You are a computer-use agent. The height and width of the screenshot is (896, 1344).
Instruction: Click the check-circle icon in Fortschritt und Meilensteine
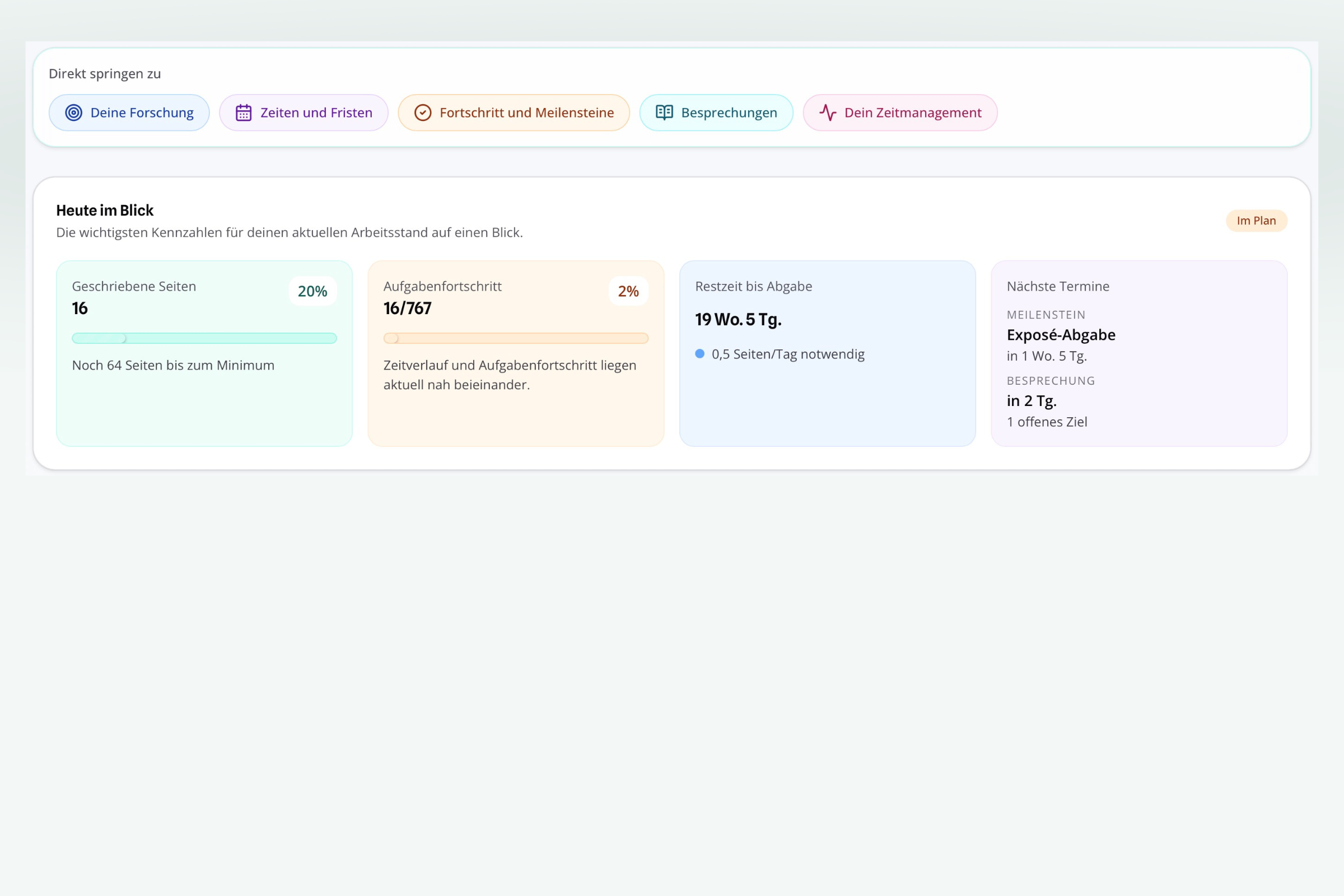point(422,113)
